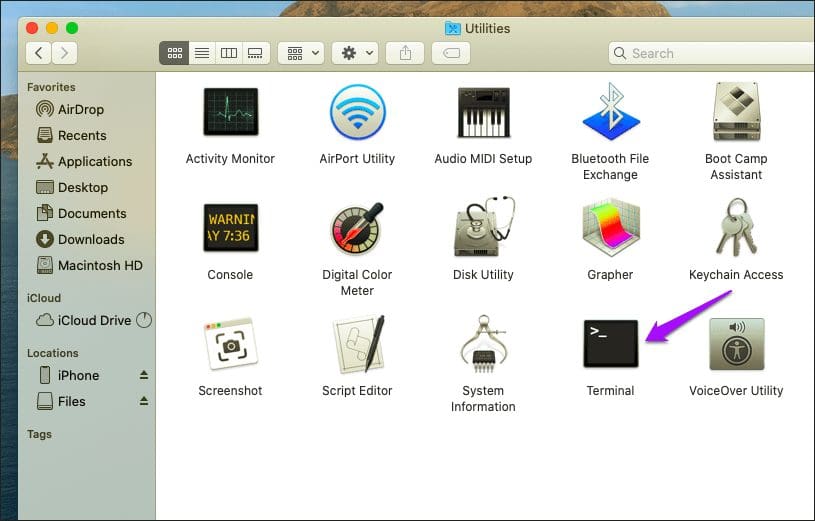This screenshot has height=521, width=815.
Task: Click the "Screenshot" label text
Action: point(230,390)
